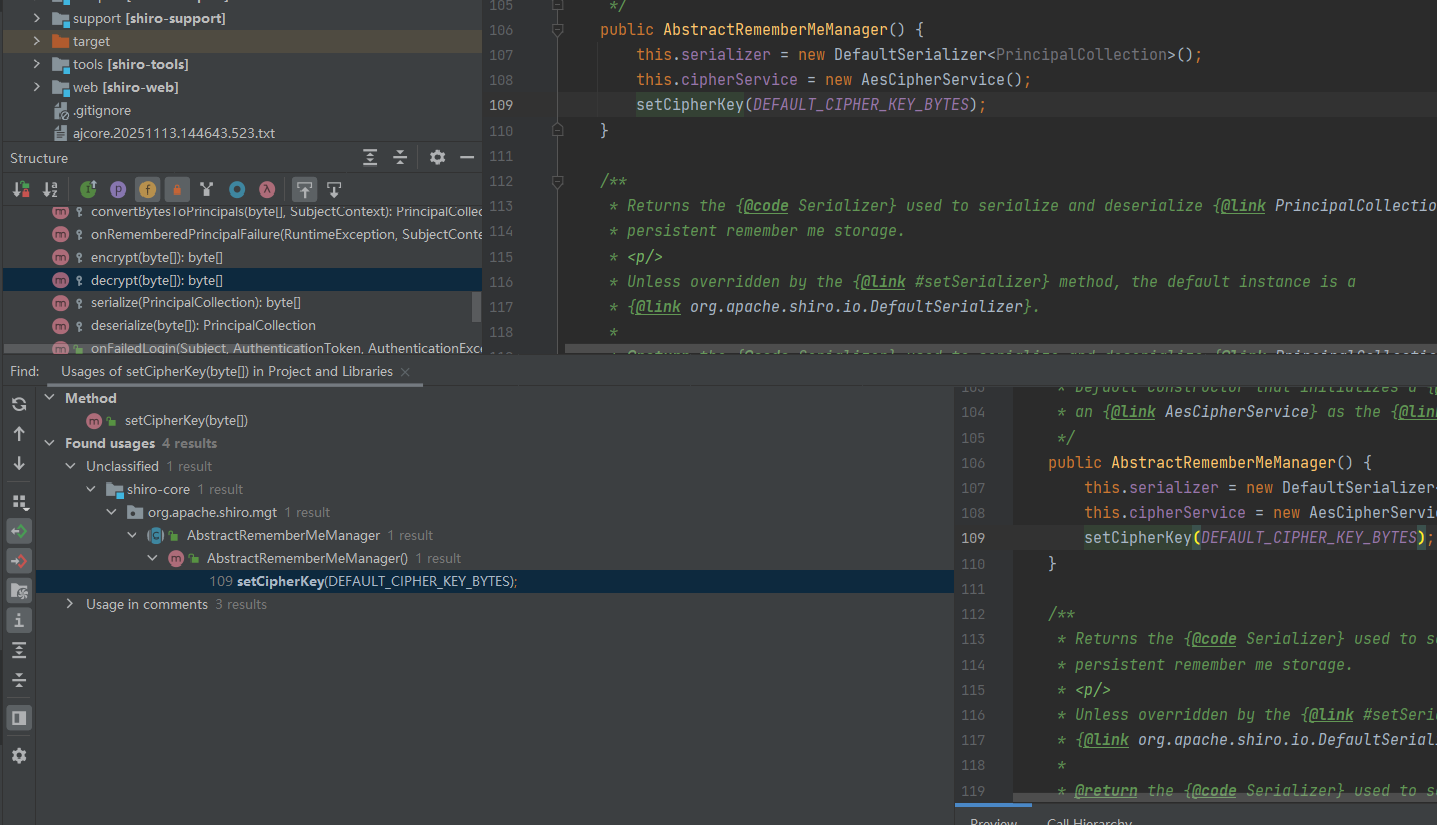Toggle the Preview Usages panel icon
Viewport: 1437px width, 825px height.
pyautogui.click(x=19, y=718)
